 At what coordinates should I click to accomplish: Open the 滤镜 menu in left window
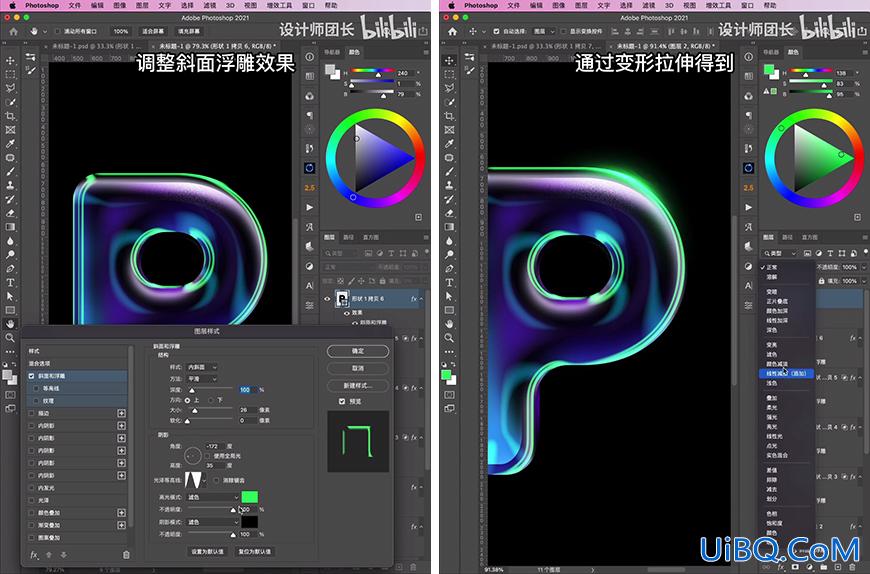pos(210,5)
